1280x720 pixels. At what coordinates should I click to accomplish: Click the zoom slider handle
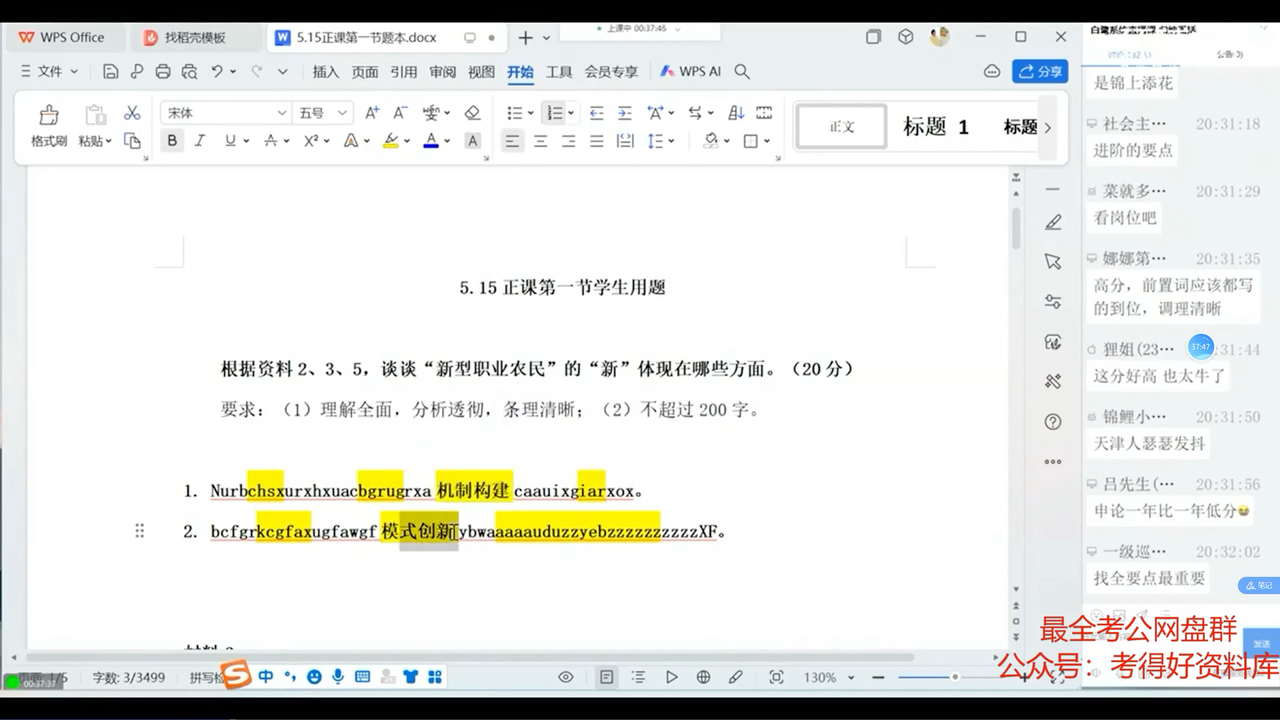(955, 677)
